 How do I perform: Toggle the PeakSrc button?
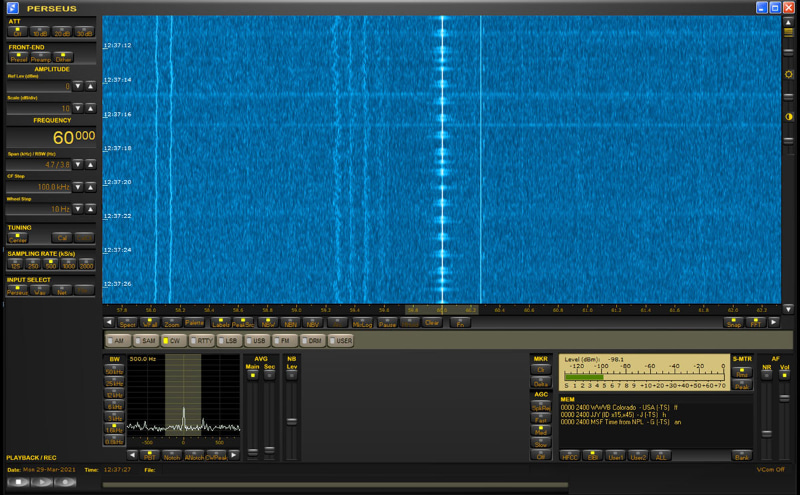pyautogui.click(x=243, y=323)
